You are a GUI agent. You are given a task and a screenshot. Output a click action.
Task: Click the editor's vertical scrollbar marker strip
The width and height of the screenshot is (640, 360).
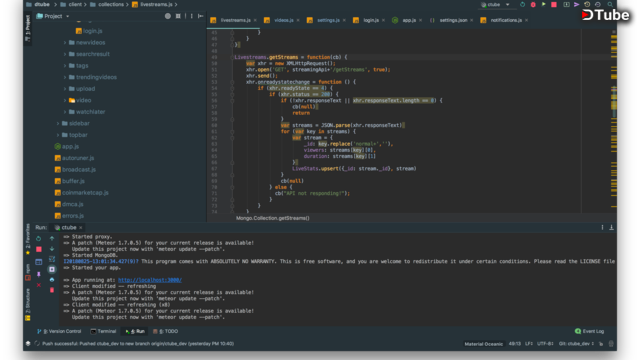tap(613, 122)
